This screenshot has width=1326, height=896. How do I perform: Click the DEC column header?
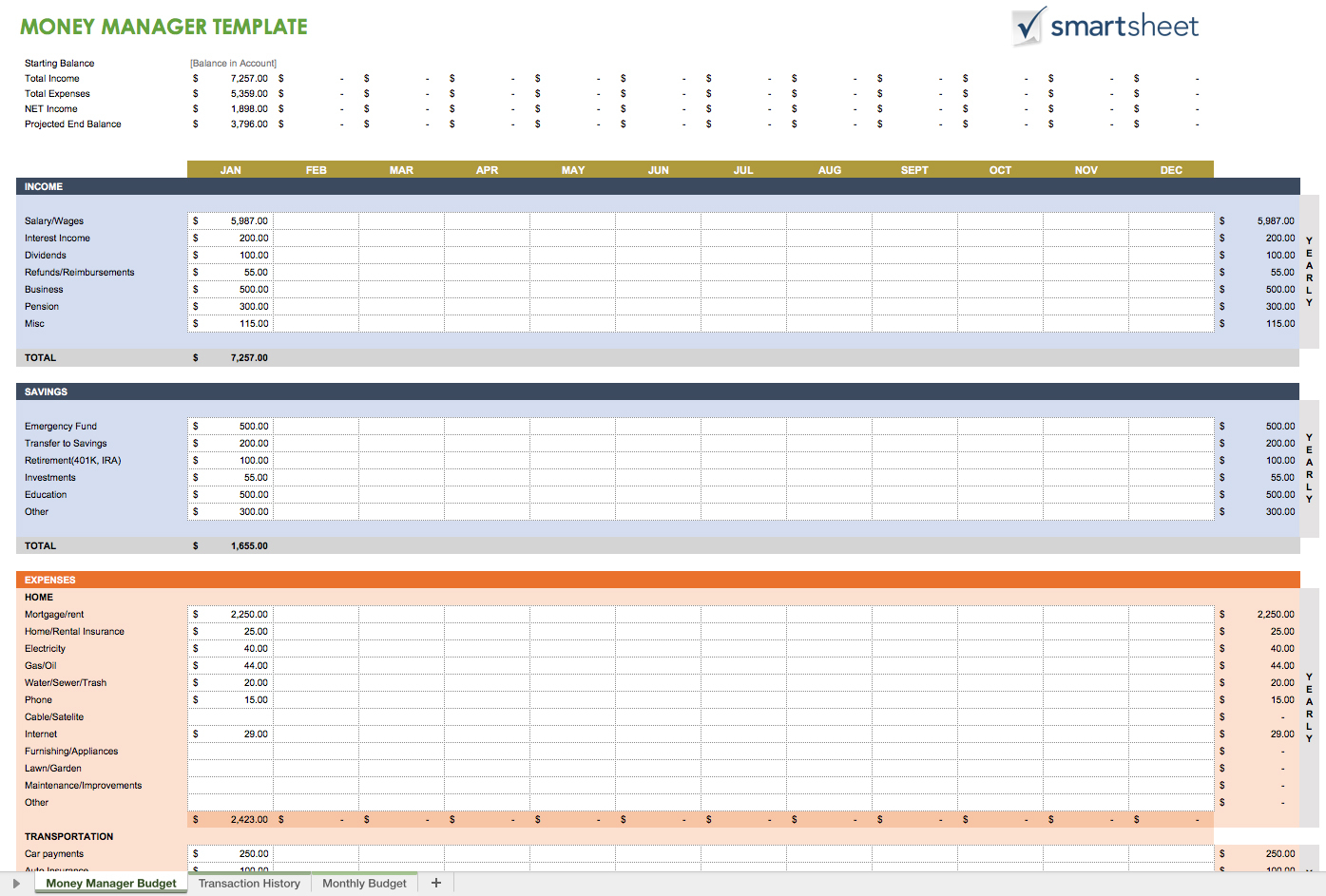pos(1170,169)
